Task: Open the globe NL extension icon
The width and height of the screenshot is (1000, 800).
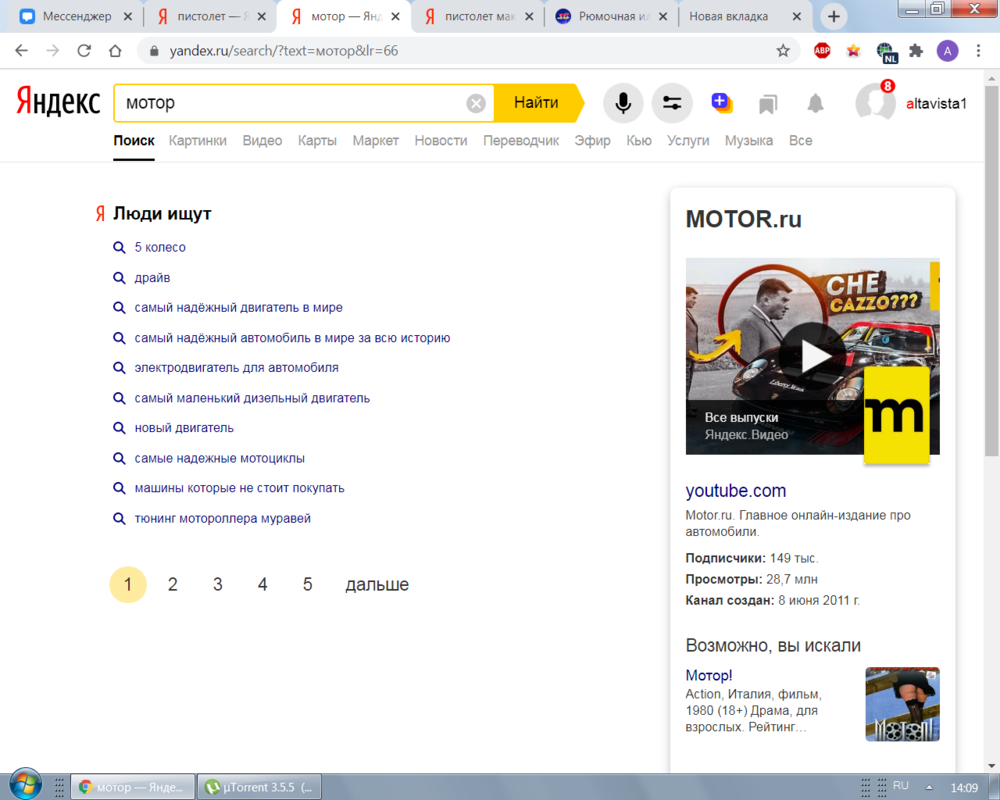Action: click(886, 52)
